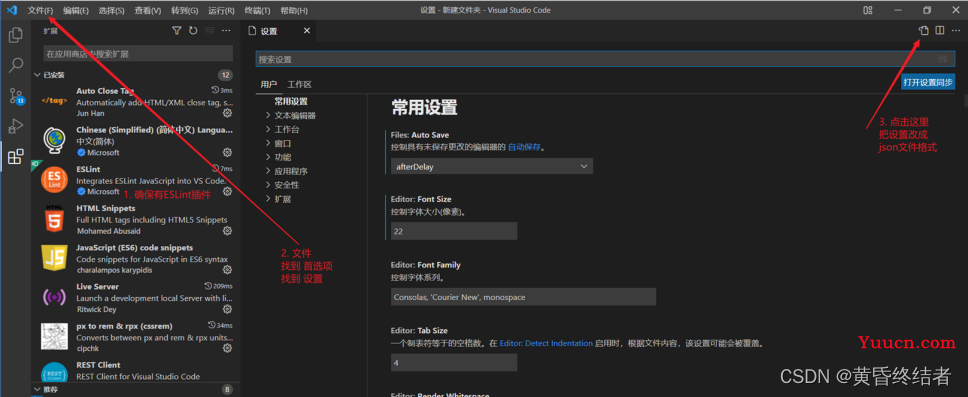Screen dimensions: 968x397
Task: Open the 终端(T) menu
Action: (257, 10)
